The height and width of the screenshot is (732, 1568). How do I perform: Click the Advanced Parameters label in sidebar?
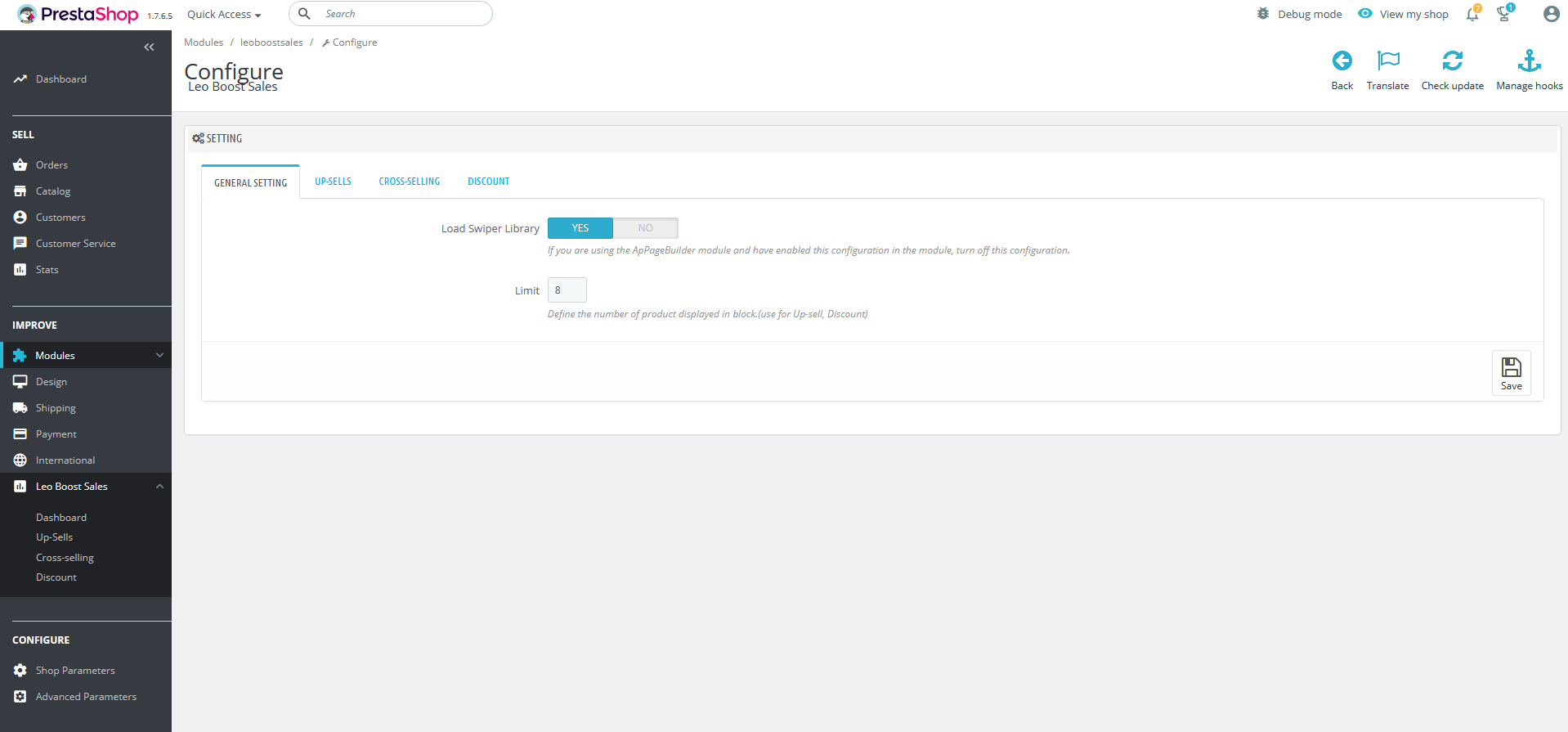(x=86, y=697)
